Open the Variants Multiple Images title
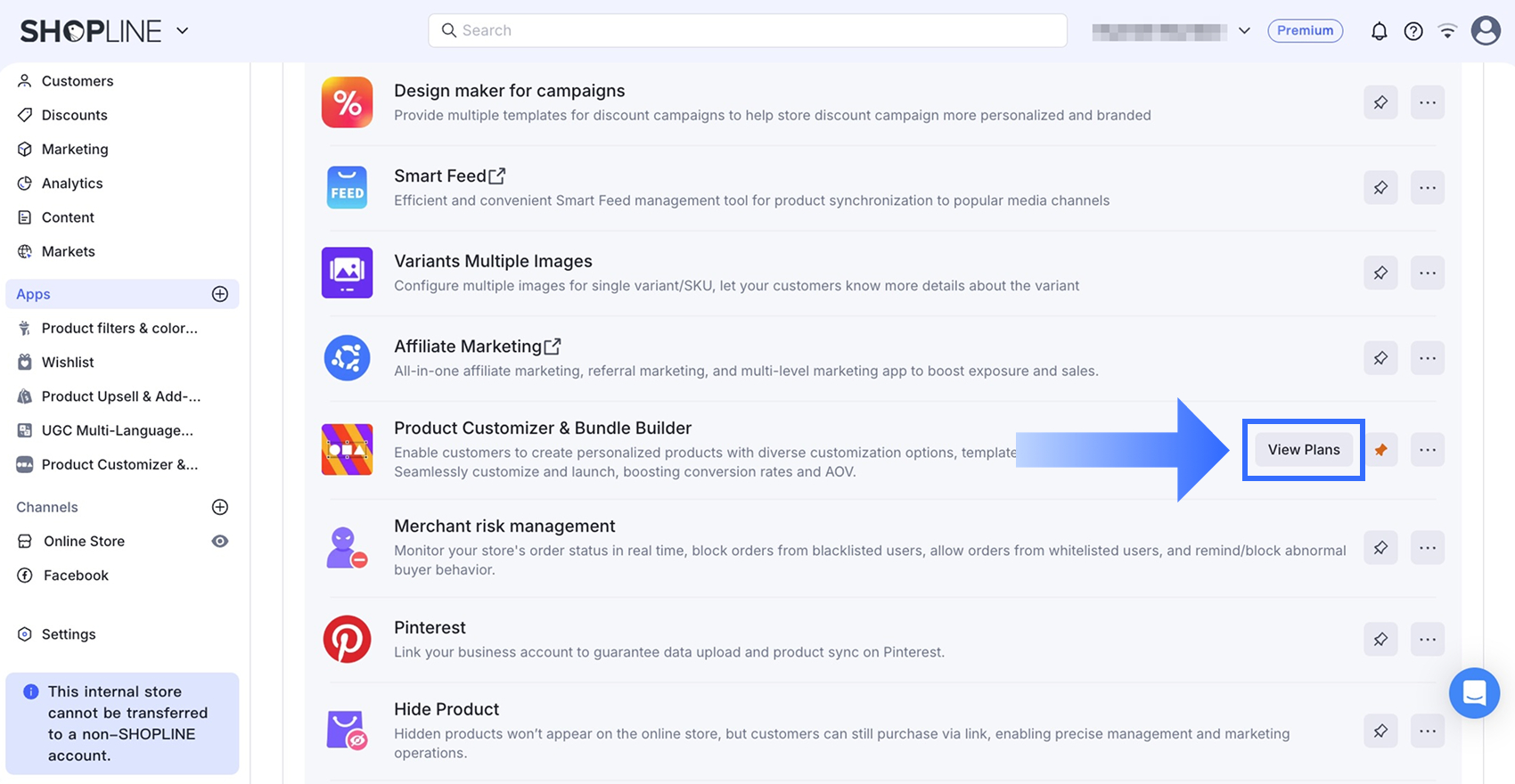1515x784 pixels. pos(493,261)
